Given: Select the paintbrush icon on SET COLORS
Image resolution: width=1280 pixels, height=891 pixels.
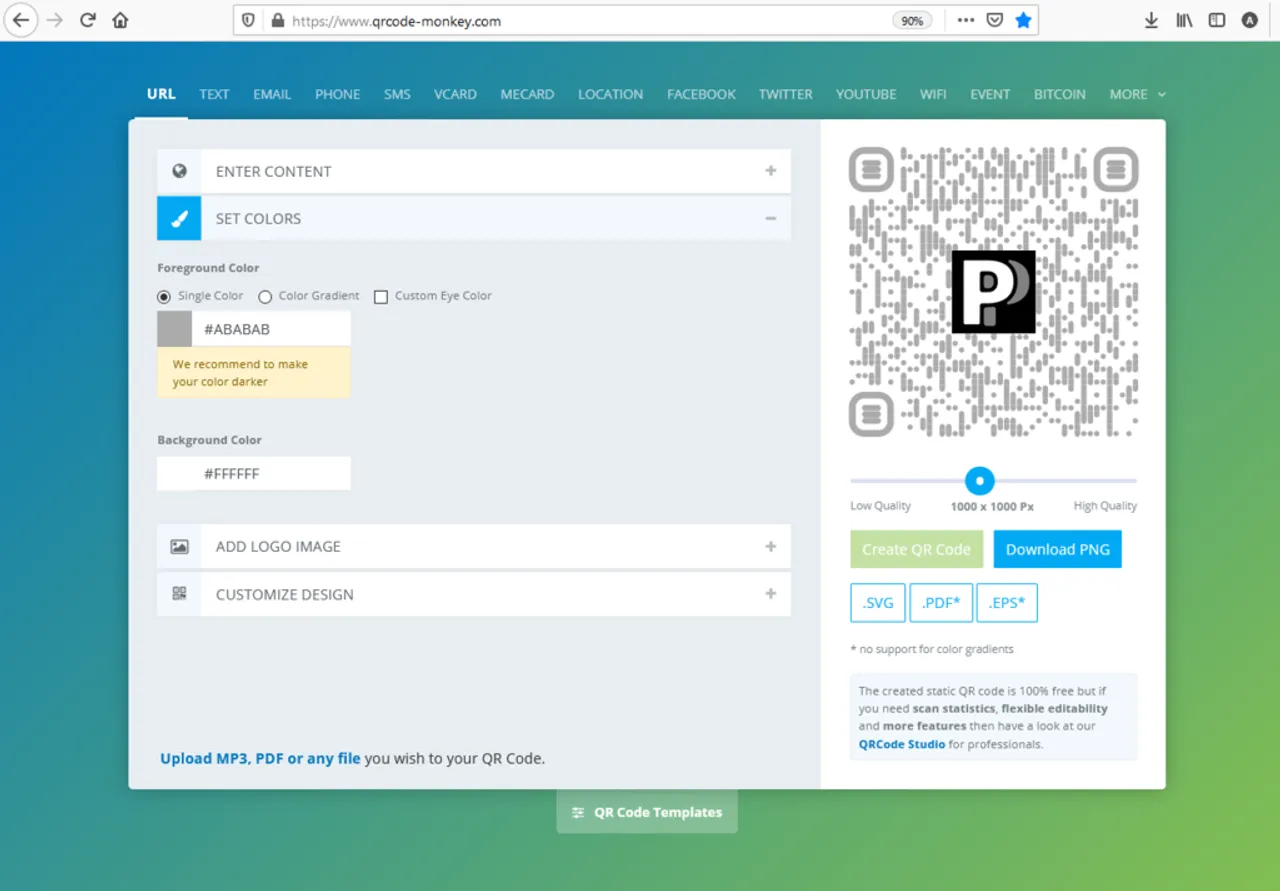Looking at the screenshot, I should click(x=179, y=218).
